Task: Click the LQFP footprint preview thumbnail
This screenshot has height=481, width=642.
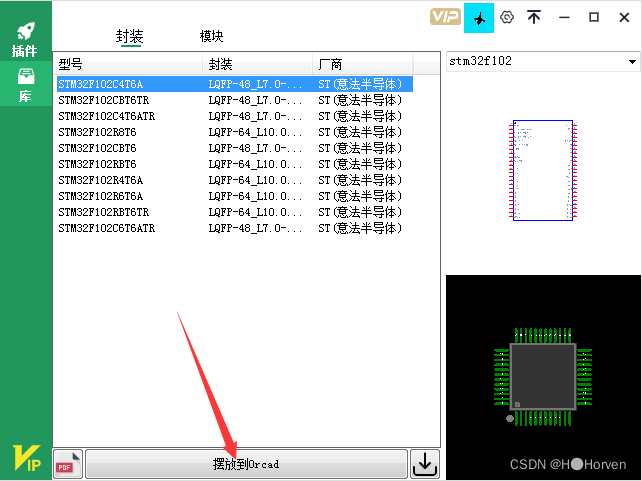Action: pos(543,377)
